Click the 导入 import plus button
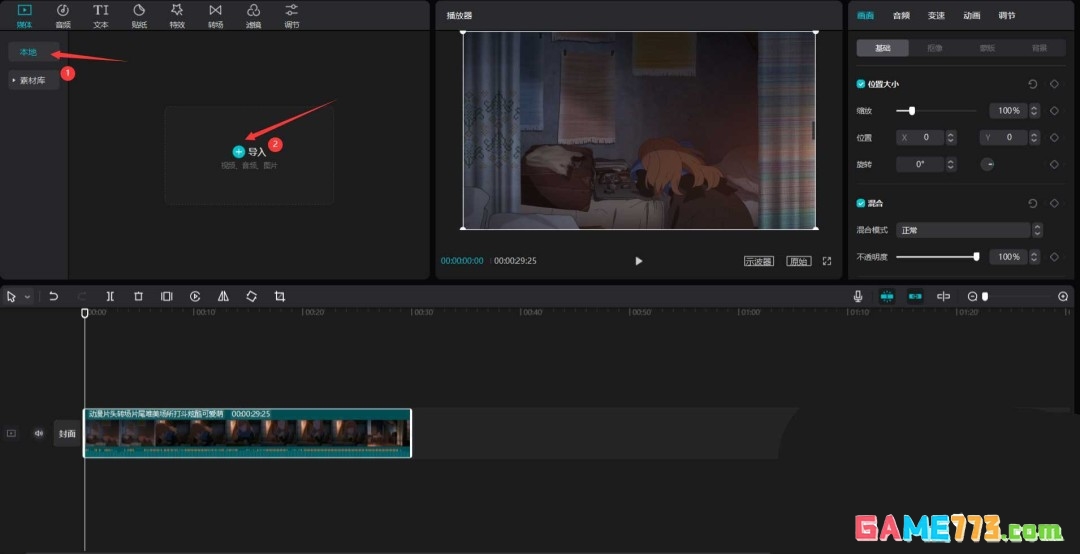This screenshot has width=1080, height=554. click(x=238, y=152)
